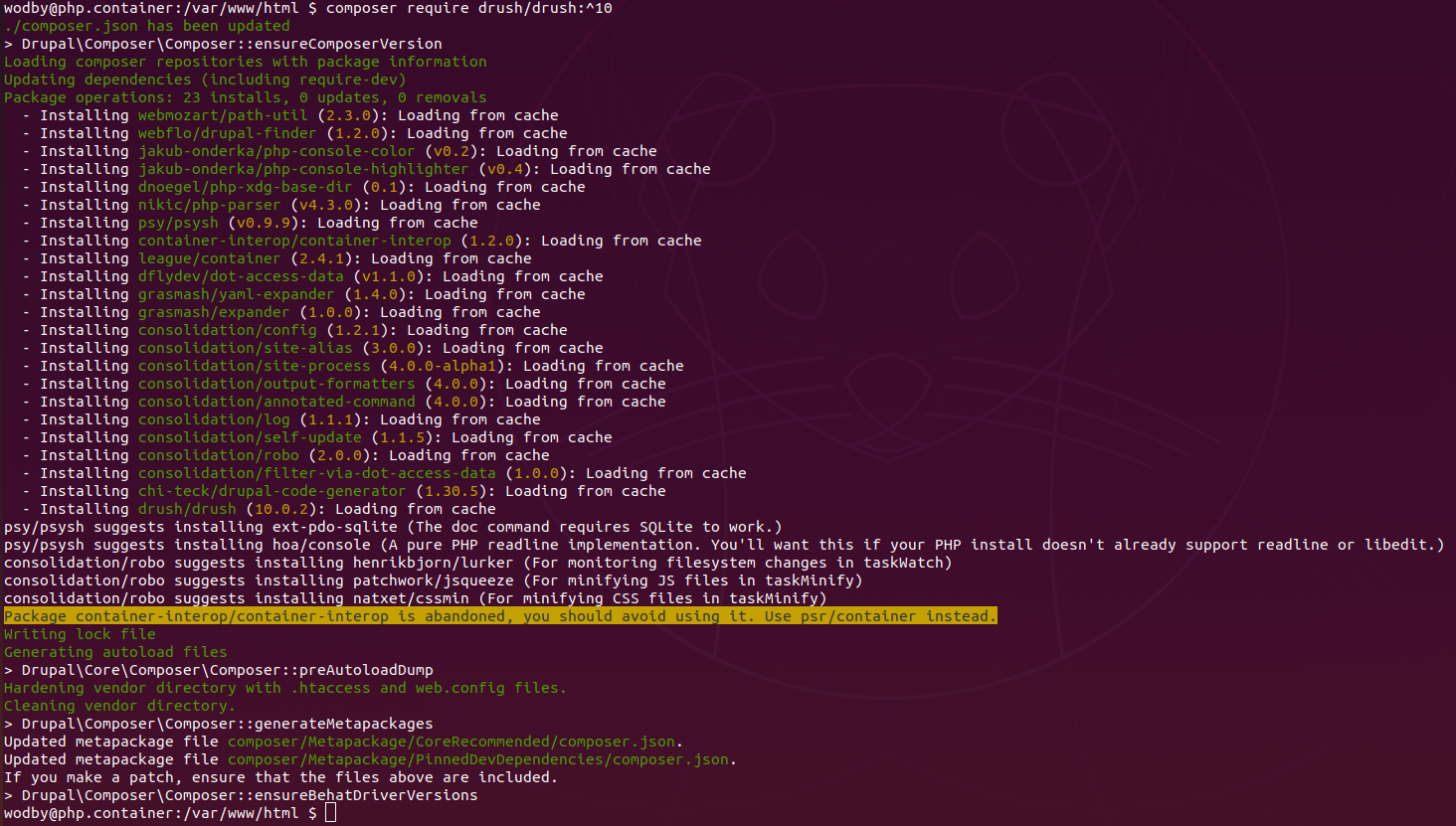Viewport: 1456px width, 826px height.
Task: Click the psy/psysh package in install list
Action: [178, 223]
